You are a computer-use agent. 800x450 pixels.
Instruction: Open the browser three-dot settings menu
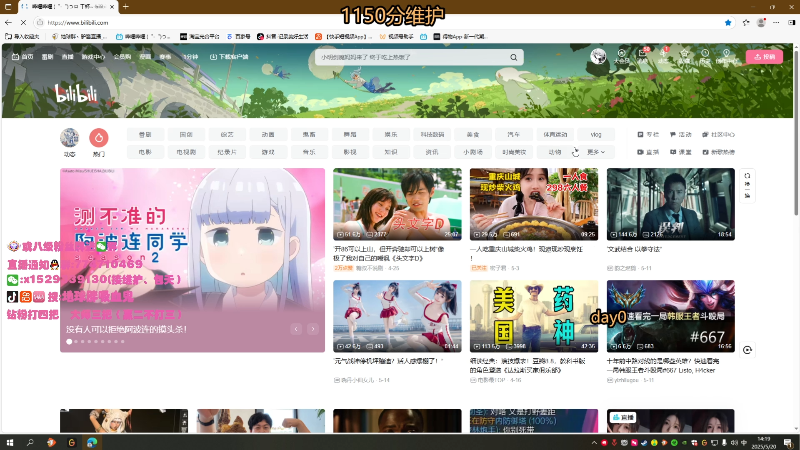click(776, 22)
